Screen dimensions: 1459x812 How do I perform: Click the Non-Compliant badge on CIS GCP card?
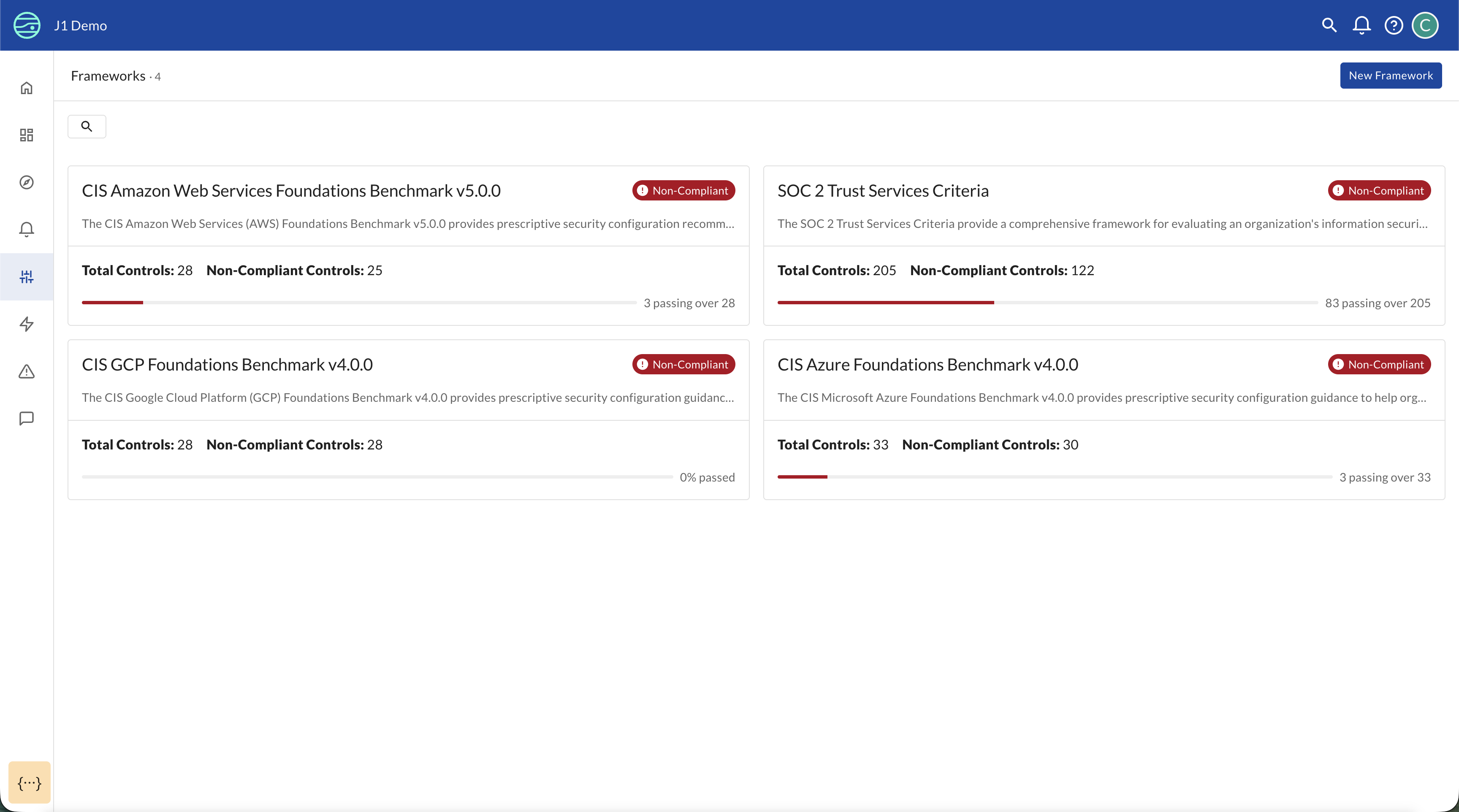point(683,364)
